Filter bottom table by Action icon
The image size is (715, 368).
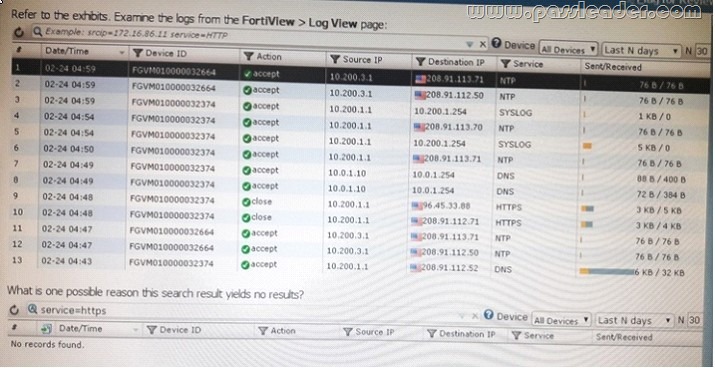pos(263,331)
